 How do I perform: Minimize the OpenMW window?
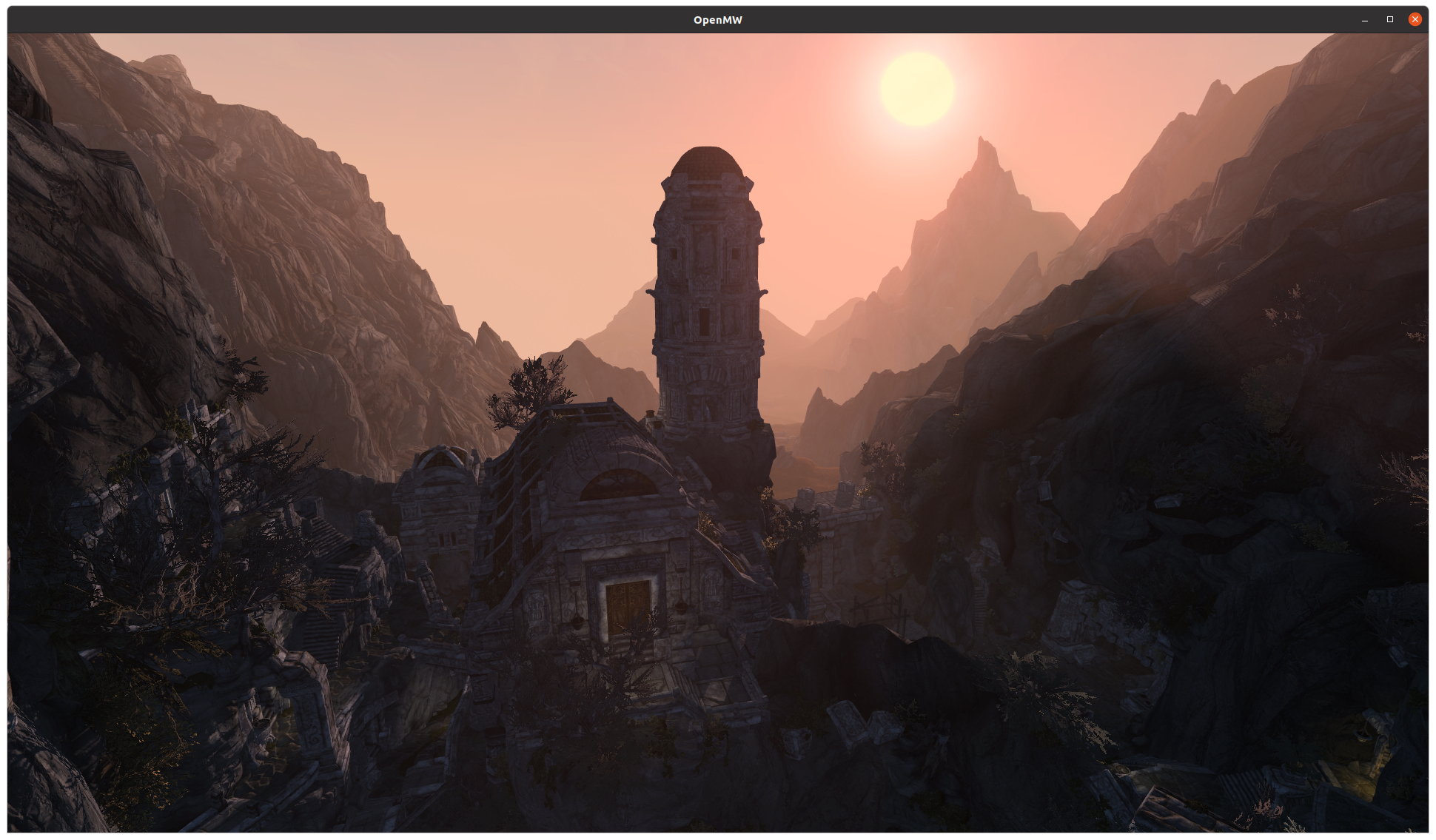tap(1364, 20)
